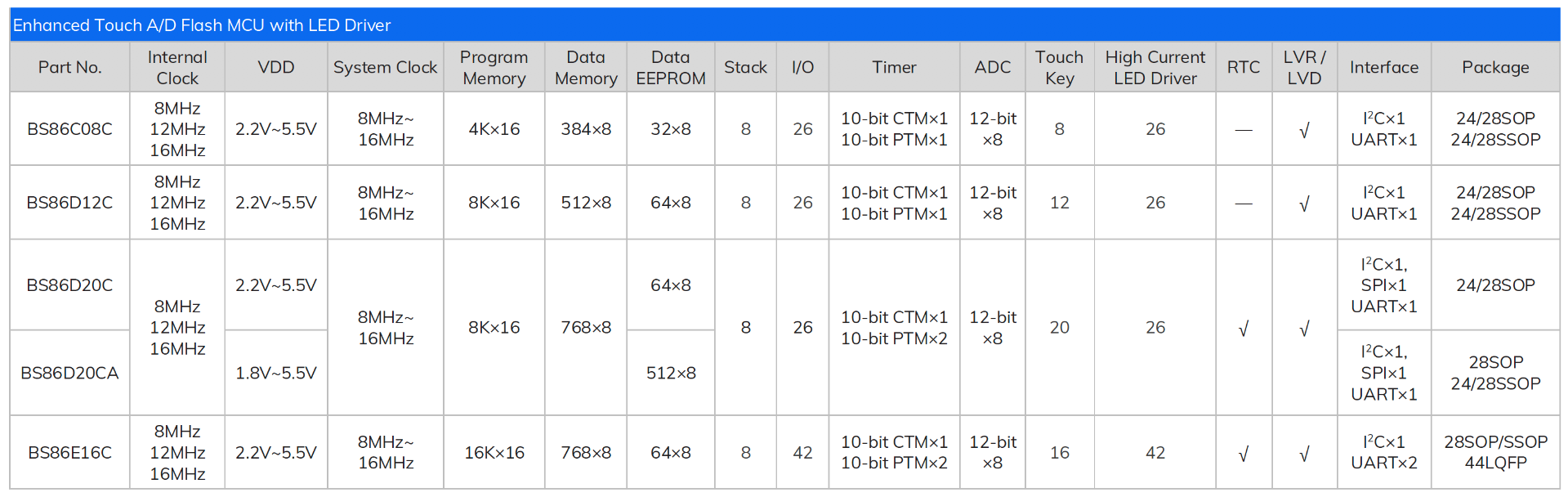The image size is (1568, 497).
Task: Select the Program Memory column header
Action: pos(494,68)
